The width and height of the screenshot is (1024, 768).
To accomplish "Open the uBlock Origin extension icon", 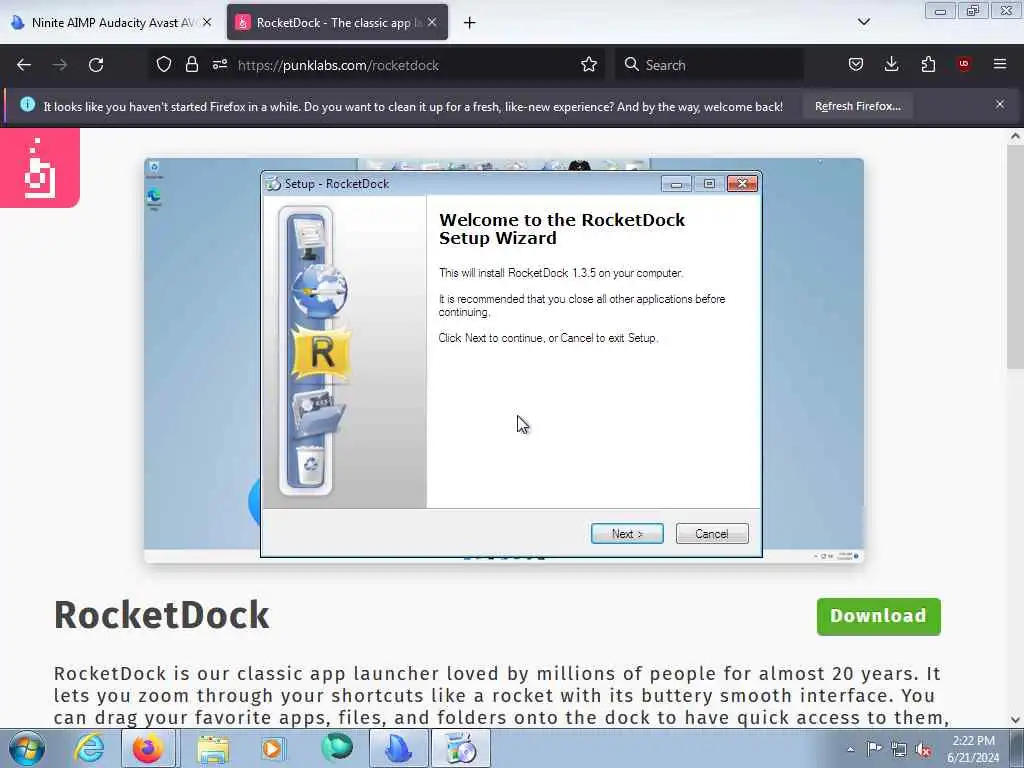I will (x=964, y=64).
